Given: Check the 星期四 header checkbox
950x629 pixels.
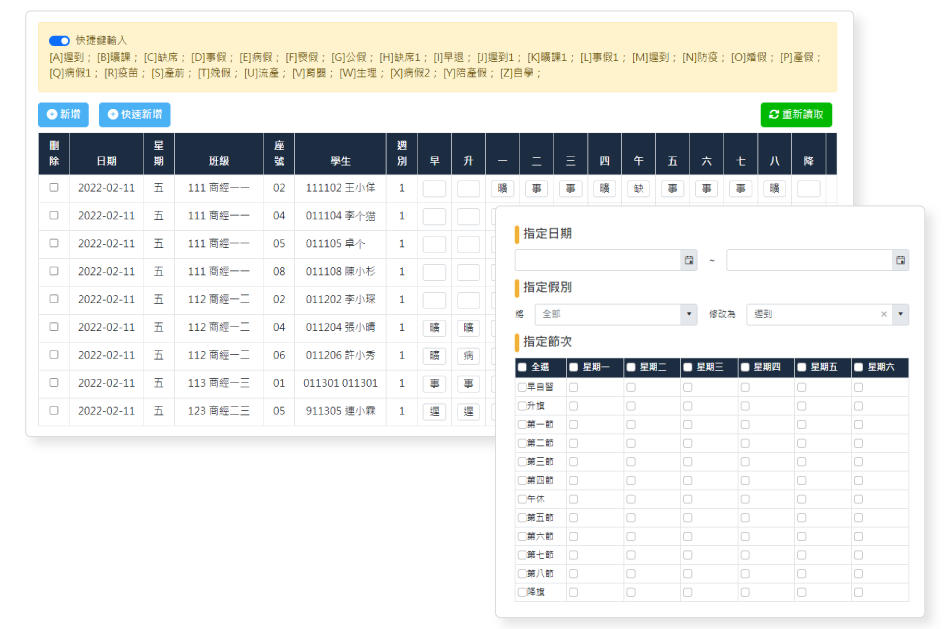Looking at the screenshot, I should [745, 367].
